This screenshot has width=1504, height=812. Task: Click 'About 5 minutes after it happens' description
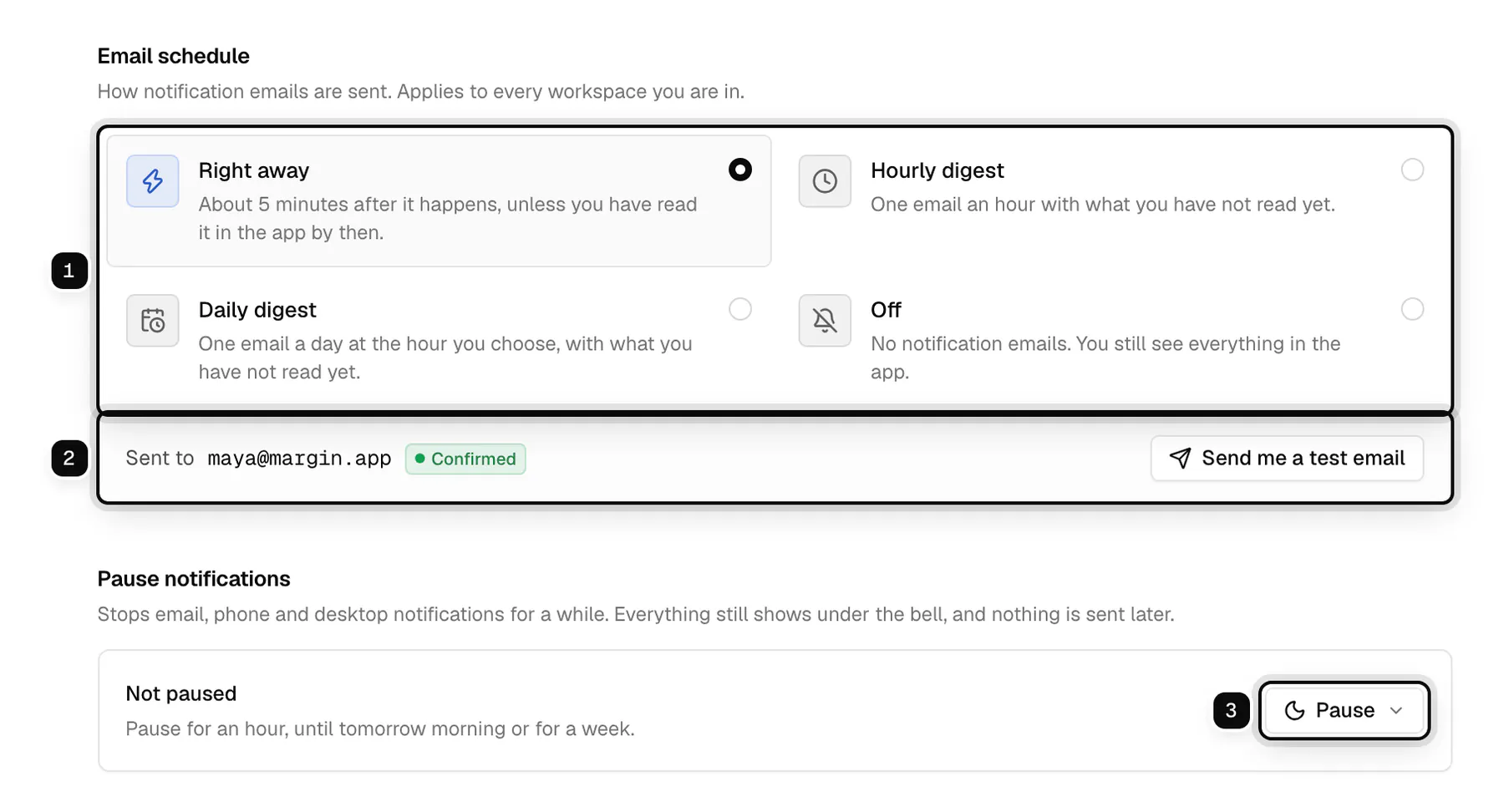(448, 219)
